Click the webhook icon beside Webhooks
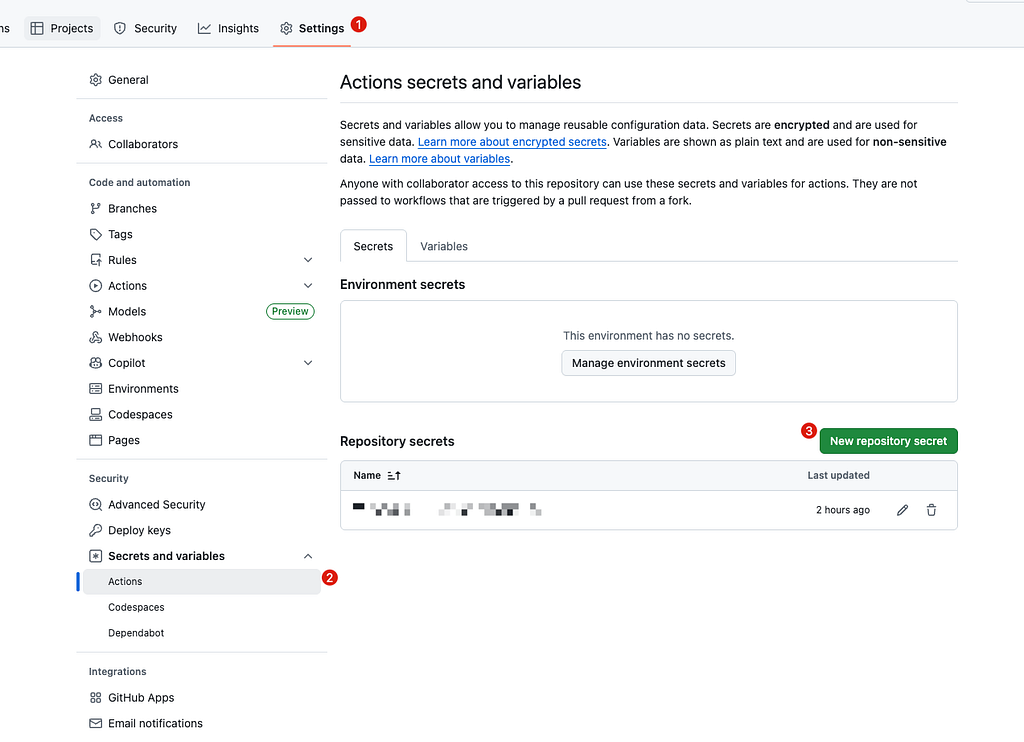 pos(95,338)
